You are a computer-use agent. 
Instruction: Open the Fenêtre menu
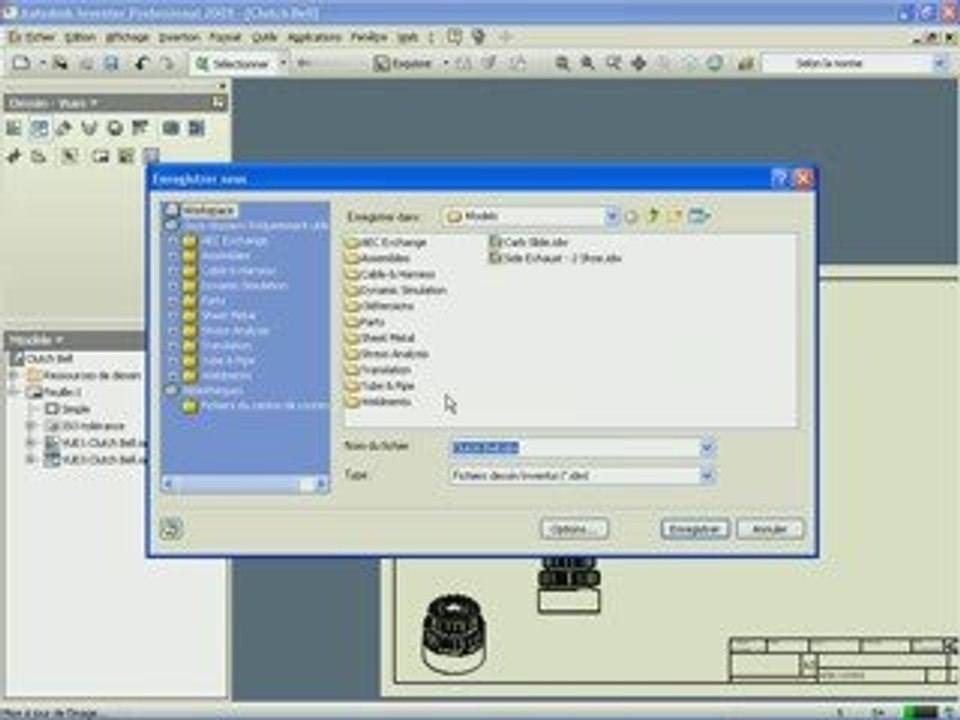click(369, 37)
